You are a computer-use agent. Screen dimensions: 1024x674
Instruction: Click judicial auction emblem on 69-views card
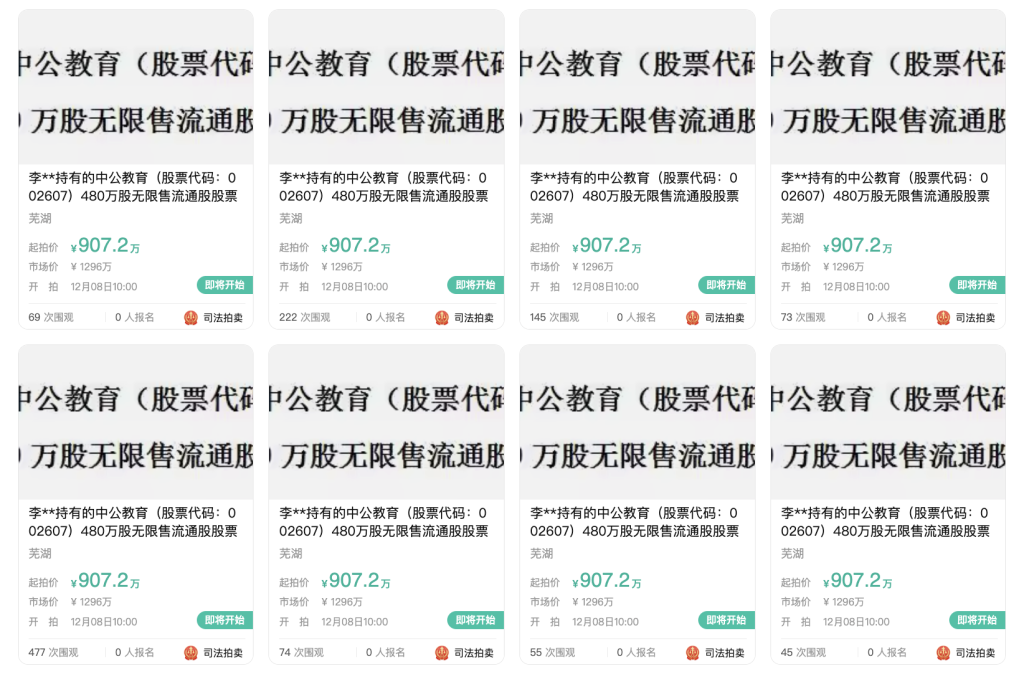[191, 318]
